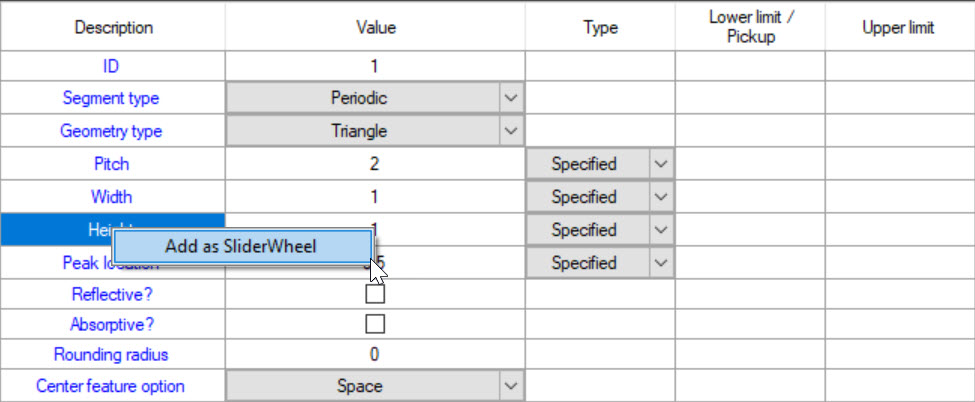Enable the Reflective checkbox
The height and width of the screenshot is (402, 975).
(375, 295)
